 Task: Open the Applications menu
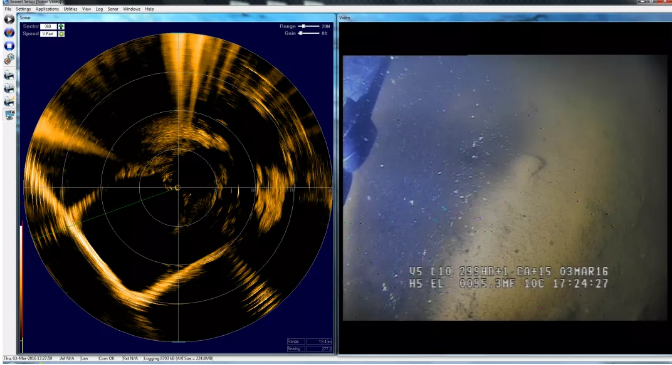click(47, 9)
